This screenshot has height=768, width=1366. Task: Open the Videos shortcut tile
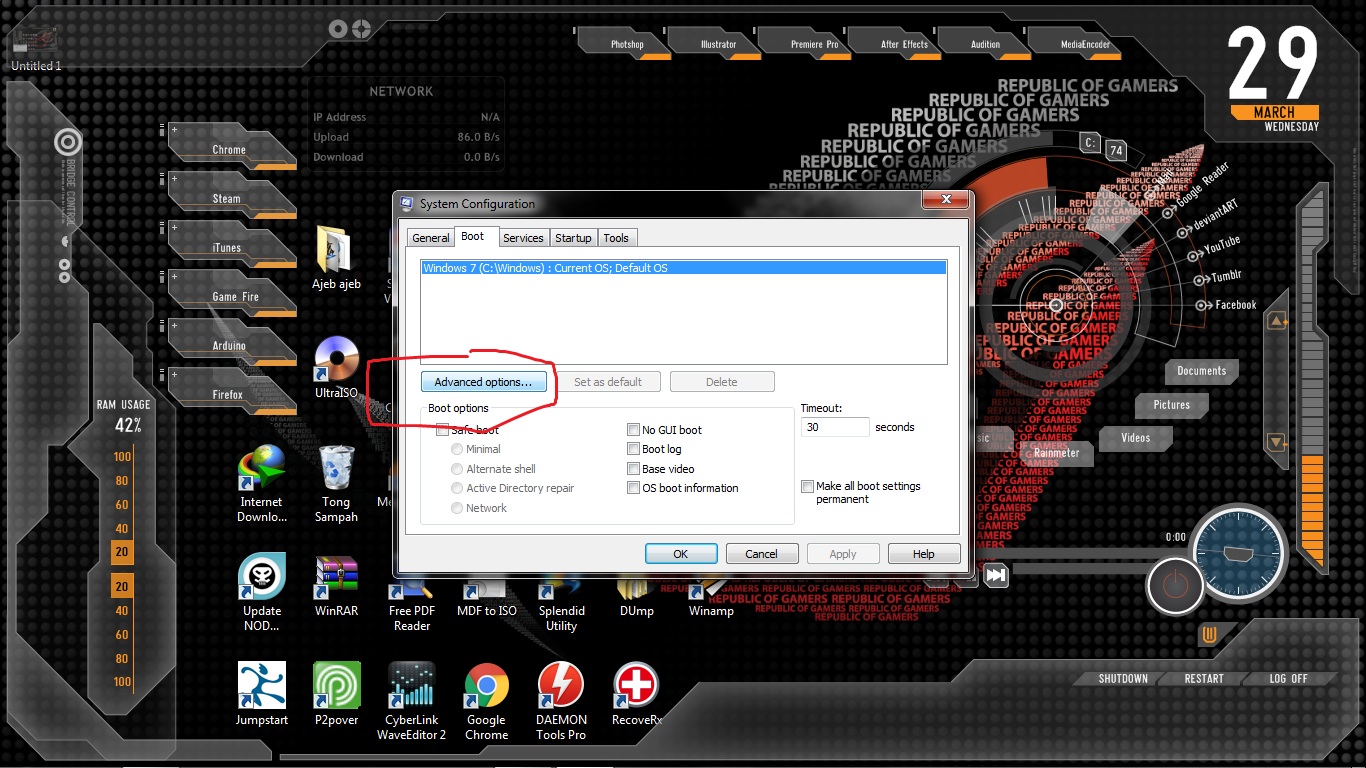[1135, 438]
